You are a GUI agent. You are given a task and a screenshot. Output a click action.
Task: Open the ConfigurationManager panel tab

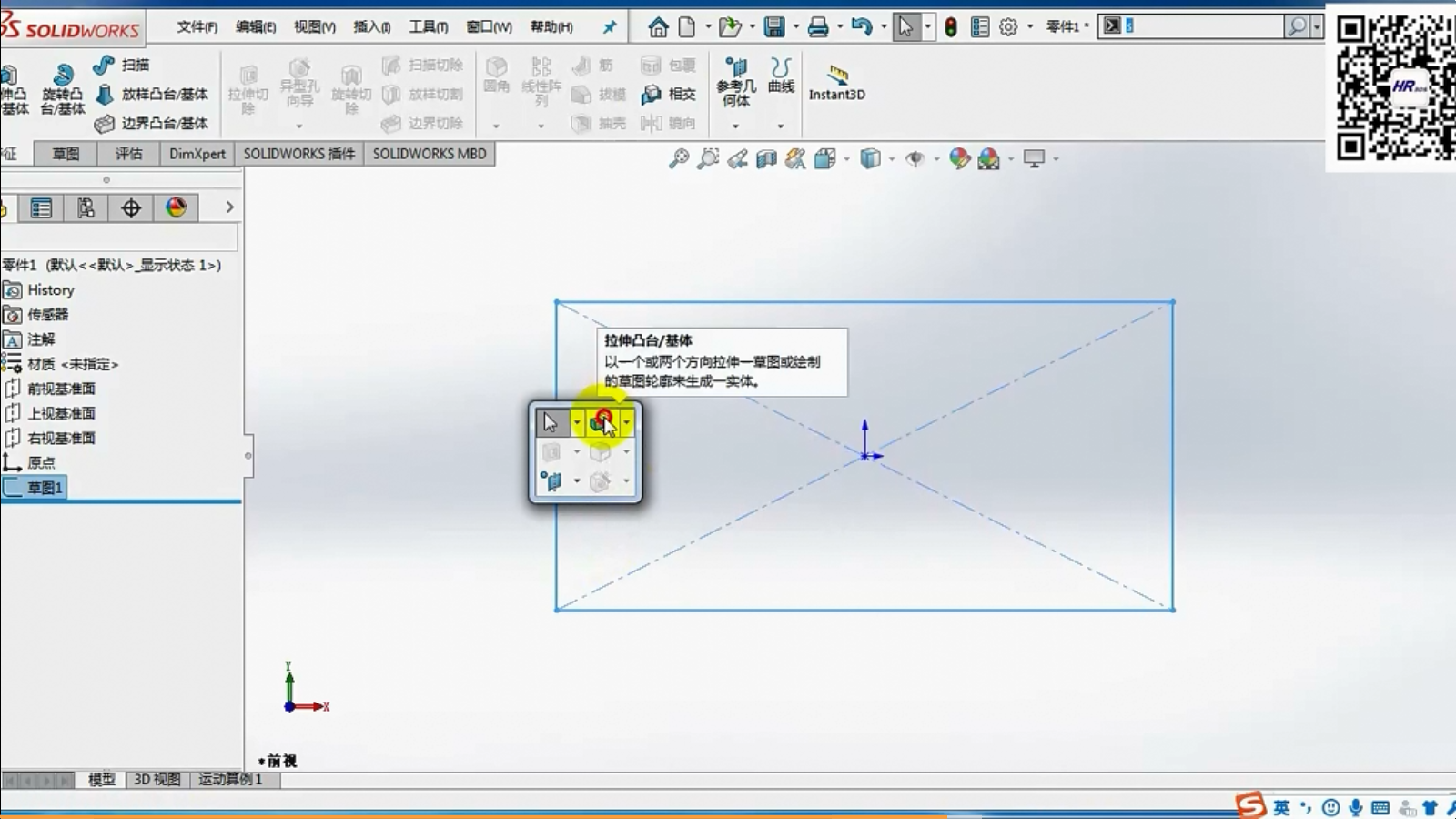(86, 208)
